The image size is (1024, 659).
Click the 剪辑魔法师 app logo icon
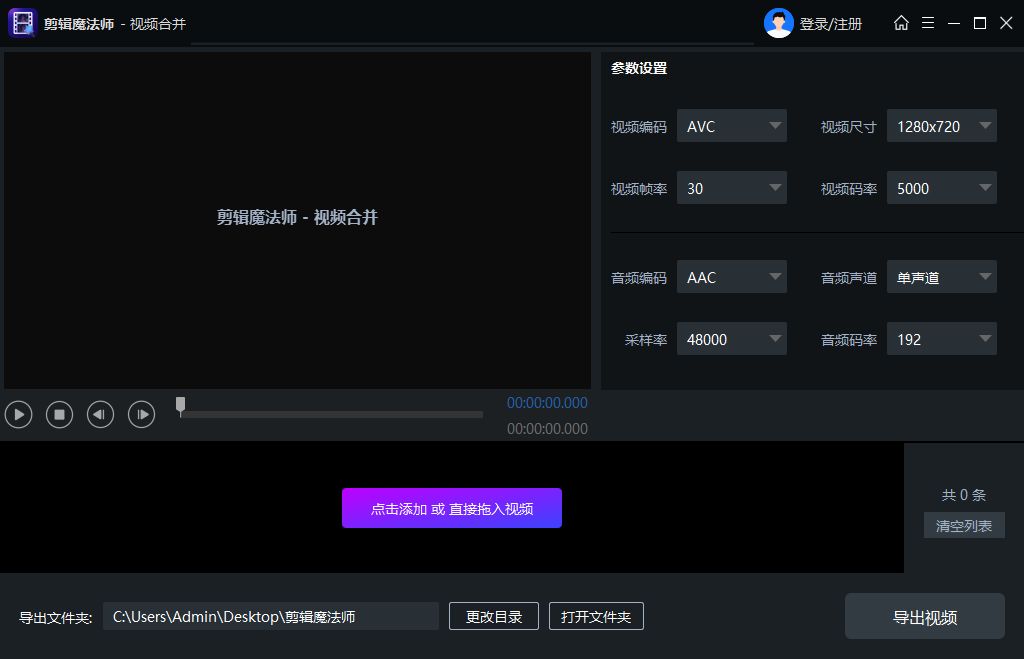22,24
